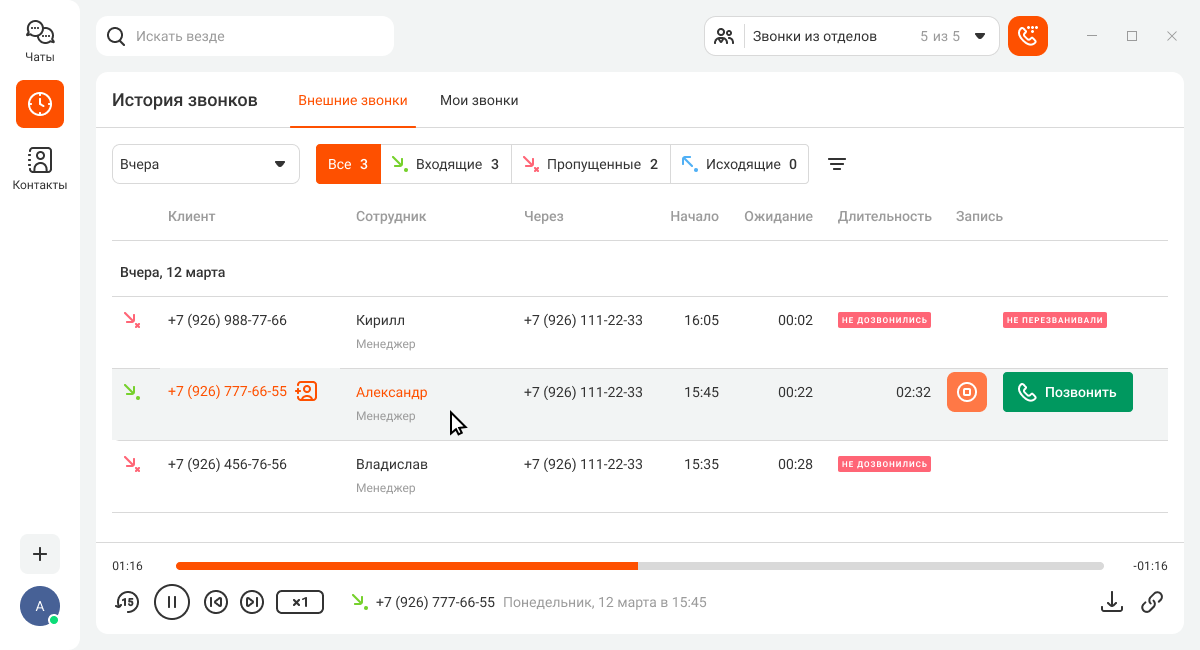Open the Чаты section in sidebar
Screen dimensions: 1200x650
(40, 42)
